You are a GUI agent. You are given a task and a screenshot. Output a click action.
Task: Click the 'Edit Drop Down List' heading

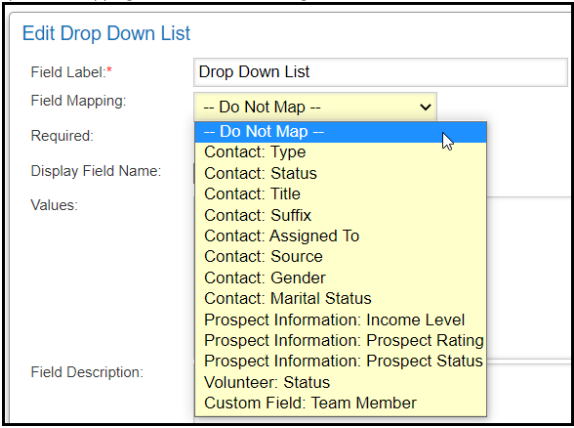pyautogui.click(x=106, y=34)
